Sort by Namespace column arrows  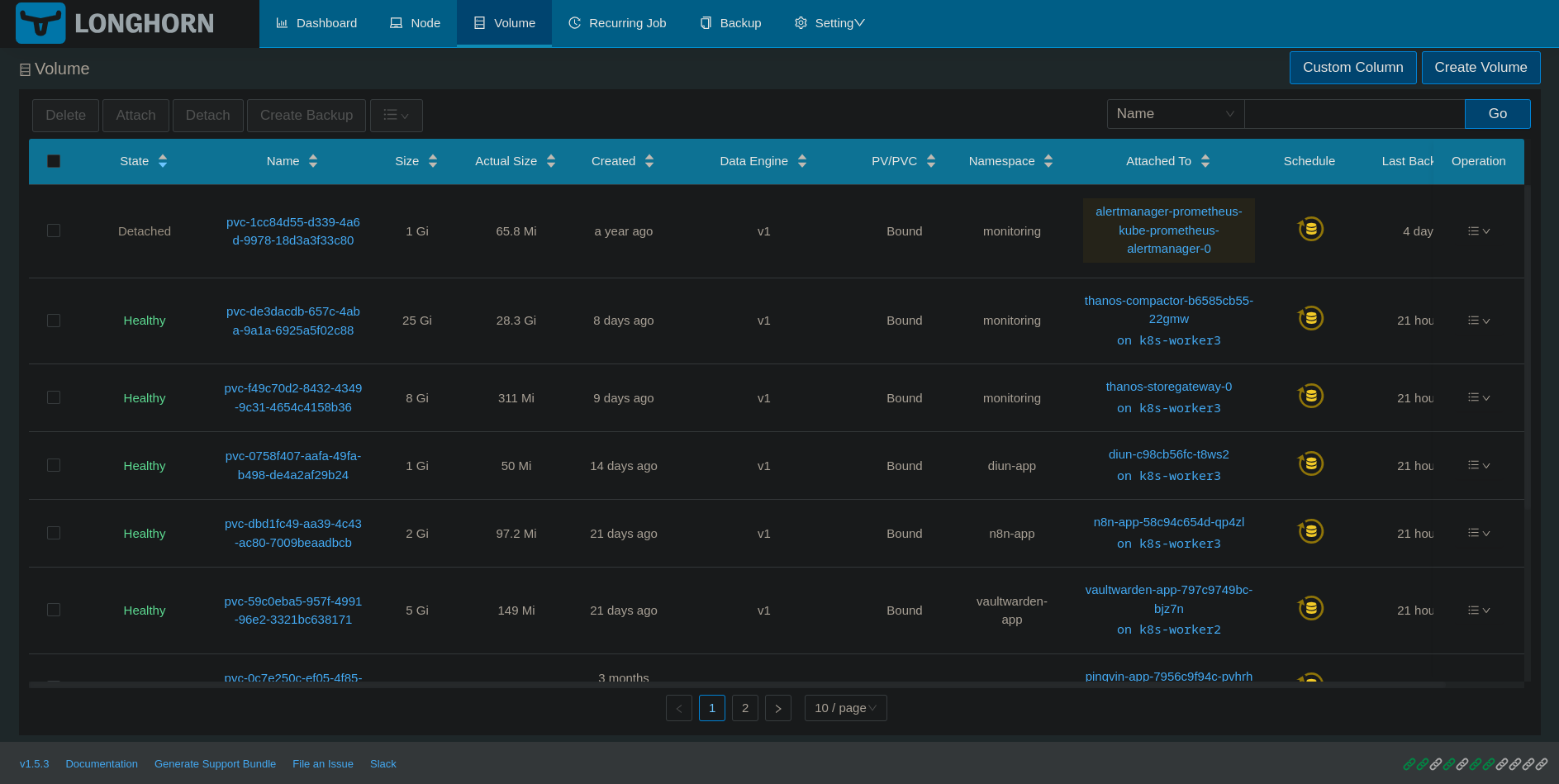click(1048, 161)
